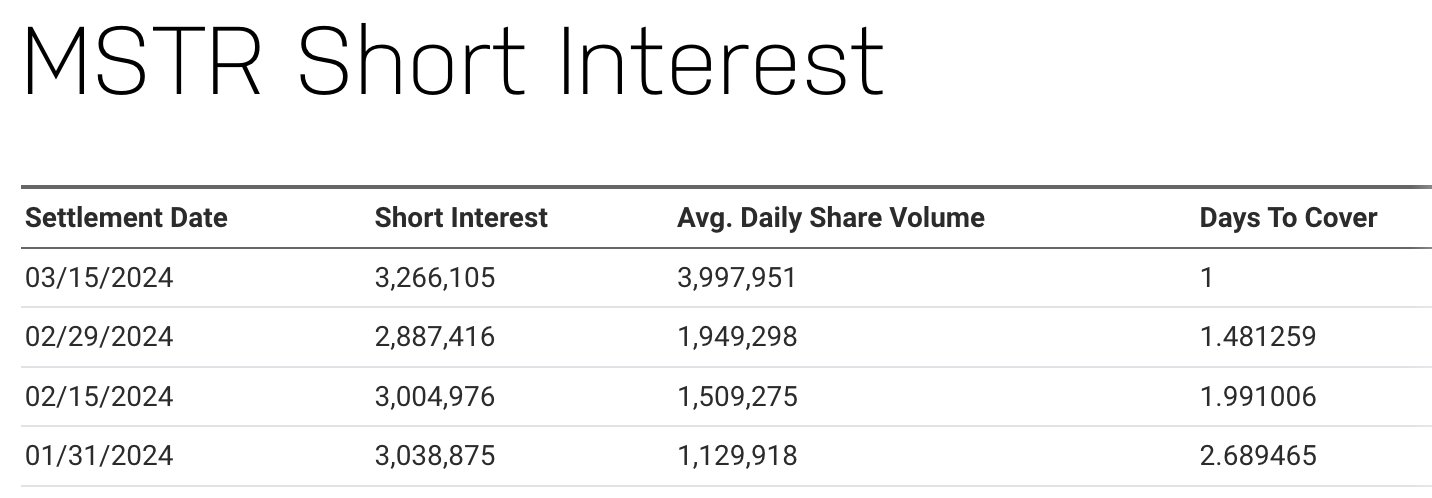Click short interest value 3,038,875
The image size is (1432, 498).
pos(434,456)
